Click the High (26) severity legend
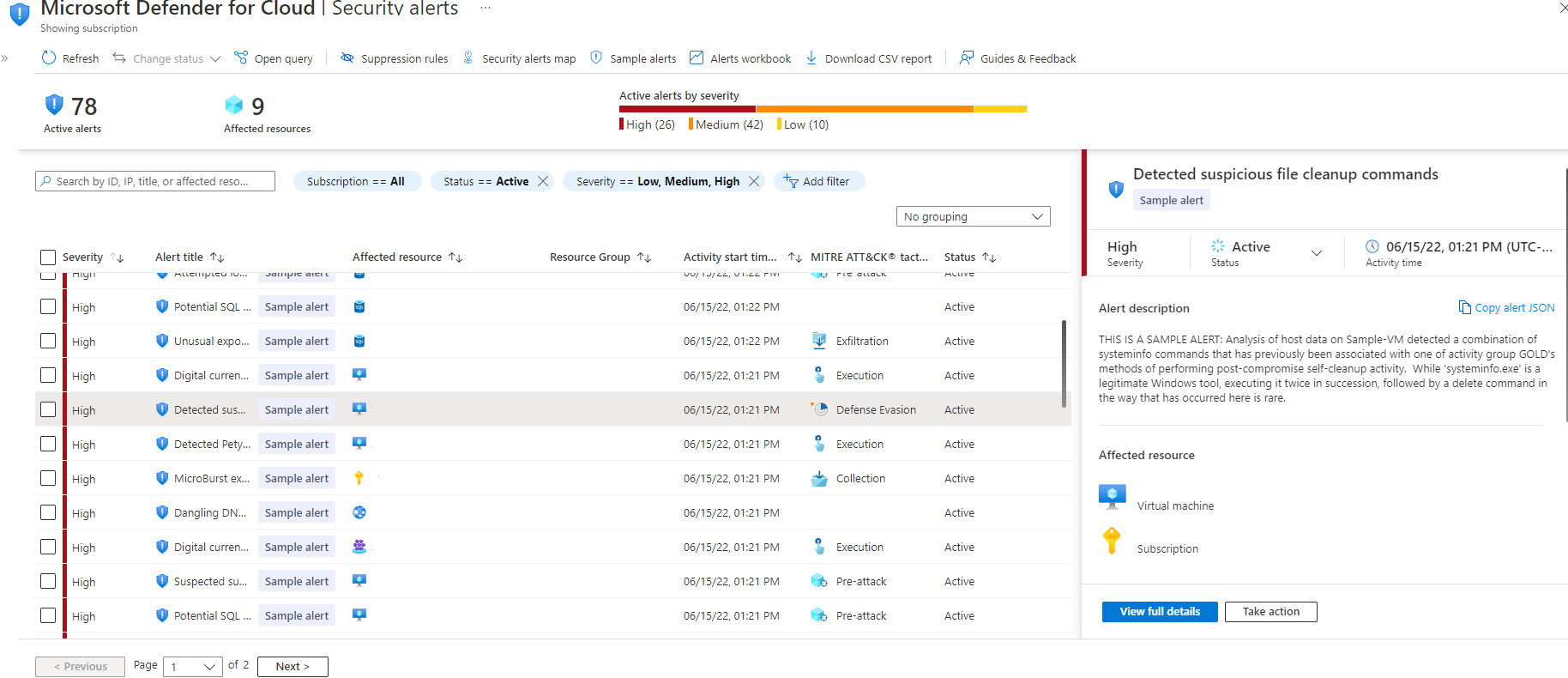Image resolution: width=1568 pixels, height=678 pixels. [648, 124]
